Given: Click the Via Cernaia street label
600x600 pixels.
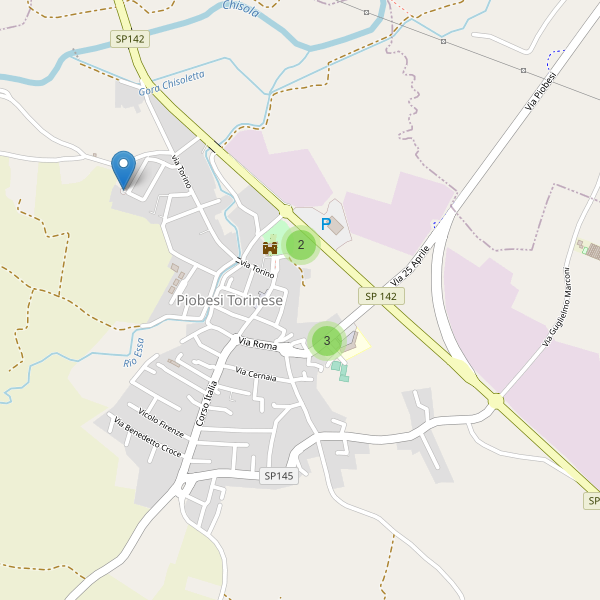Looking at the screenshot, I should (256, 374).
